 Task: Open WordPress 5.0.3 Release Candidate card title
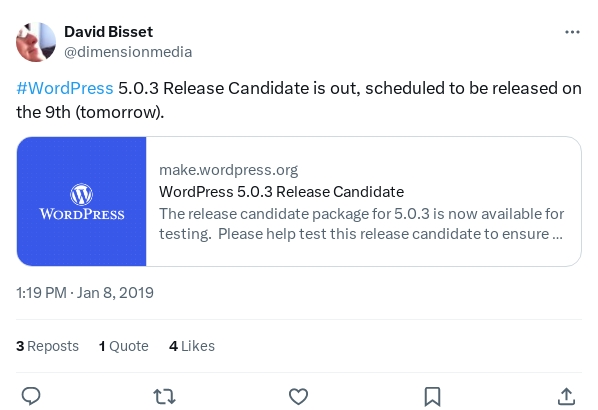click(x=281, y=192)
